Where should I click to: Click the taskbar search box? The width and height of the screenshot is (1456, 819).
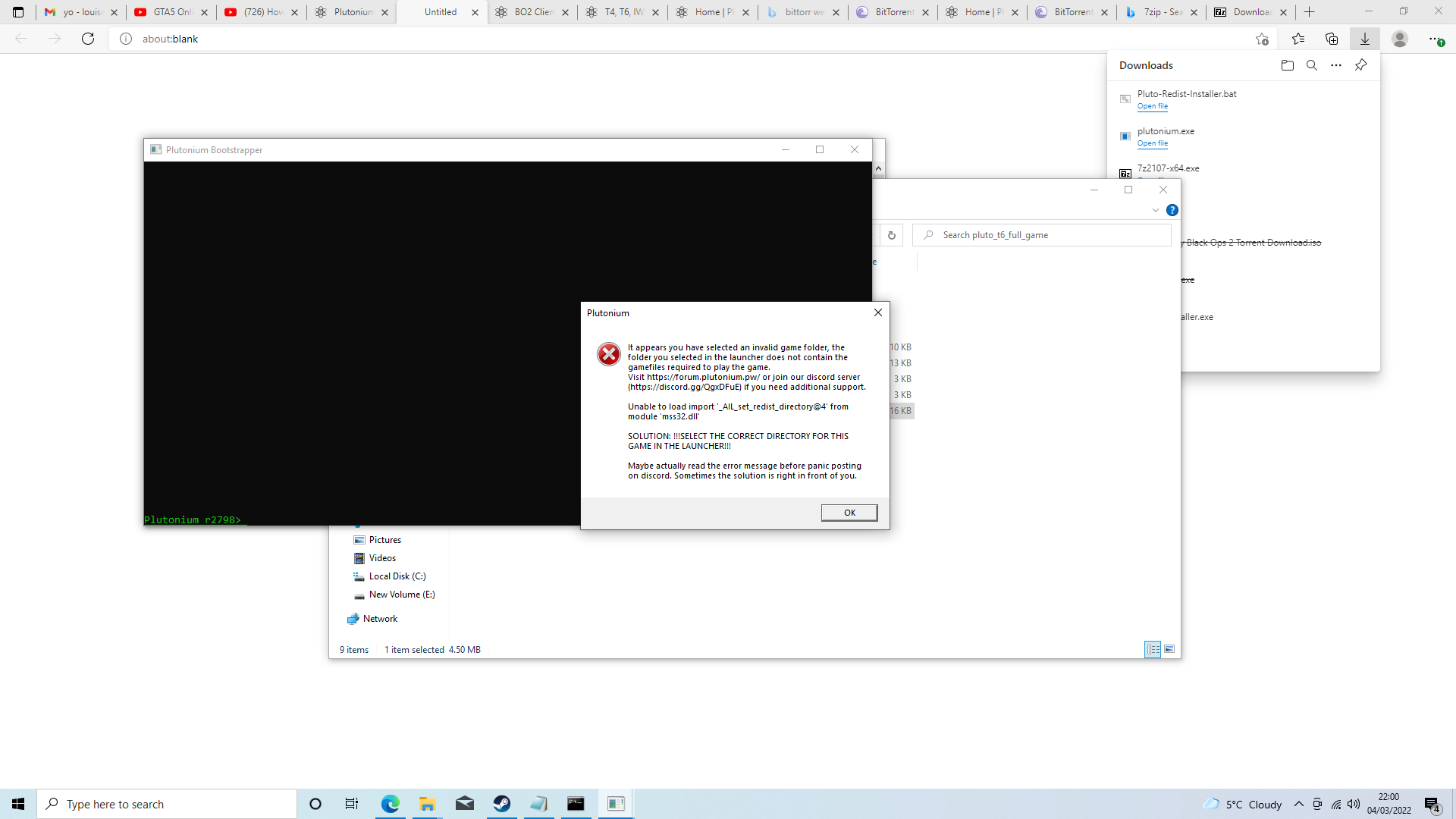[x=167, y=804]
